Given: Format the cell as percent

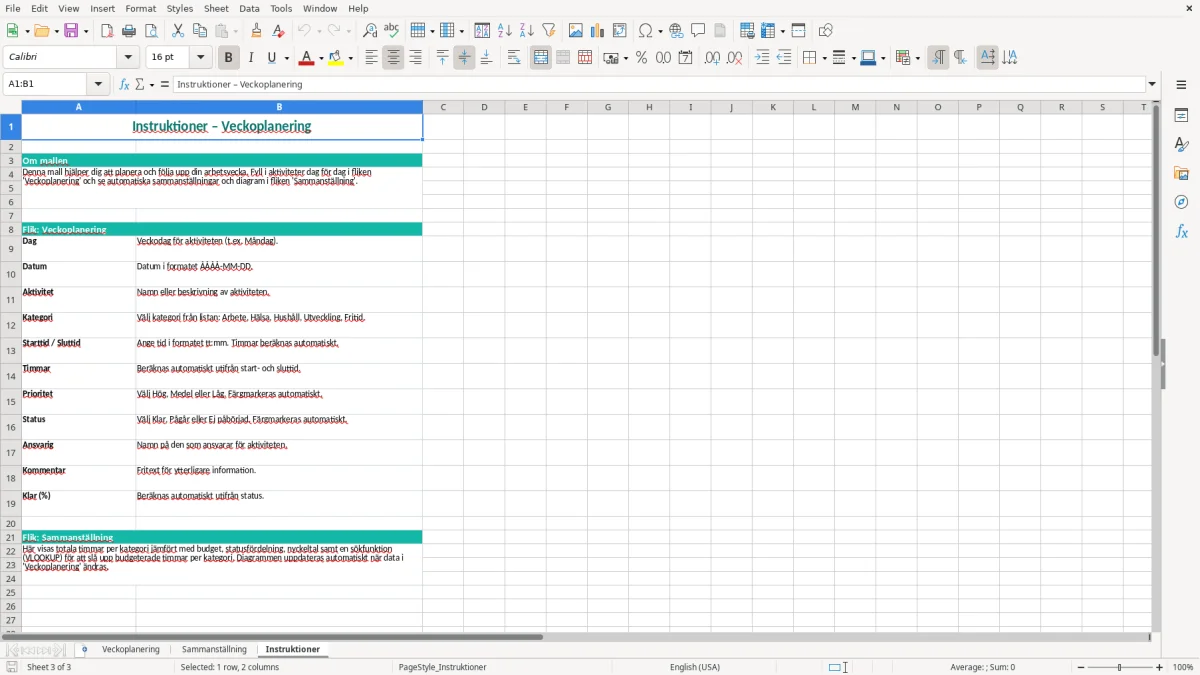Looking at the screenshot, I should pyautogui.click(x=641, y=58).
